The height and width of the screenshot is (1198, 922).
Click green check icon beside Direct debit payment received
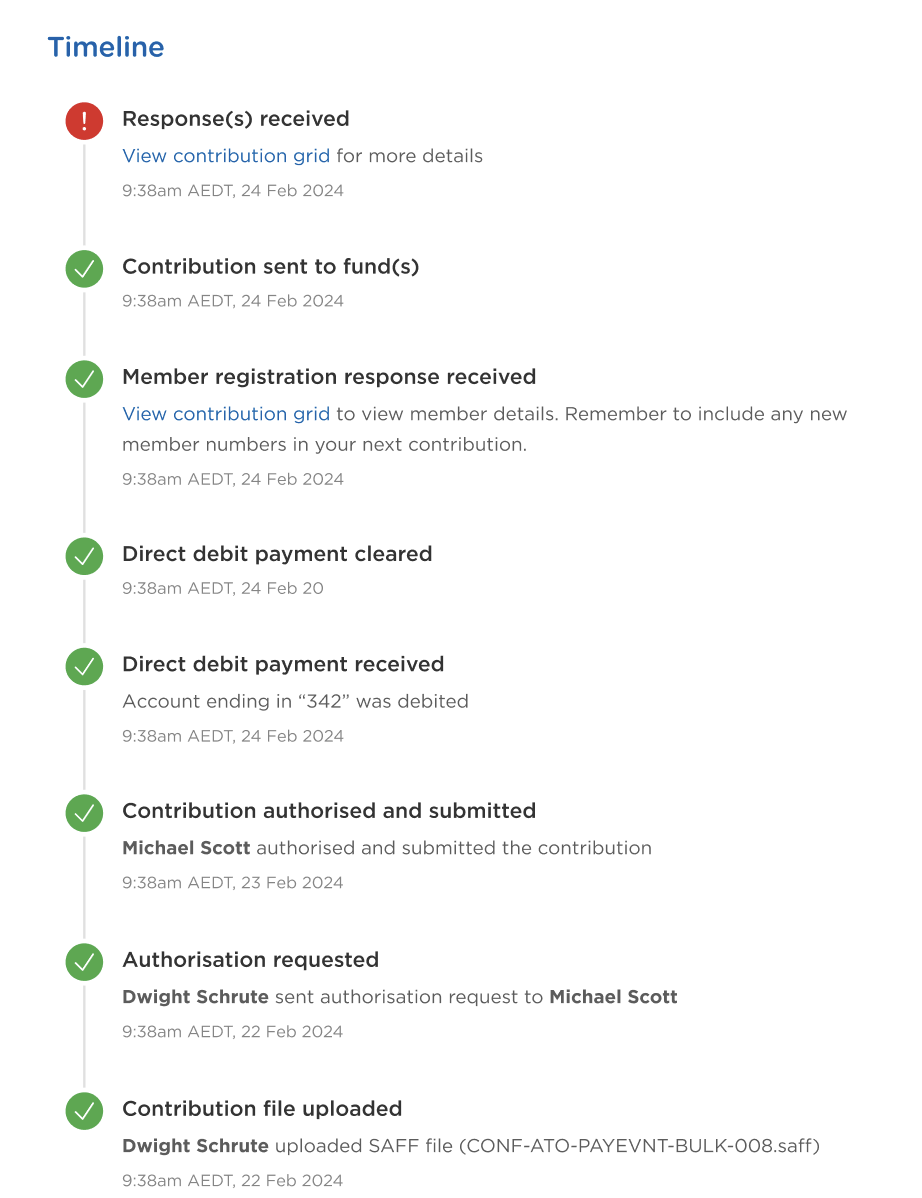point(84,666)
